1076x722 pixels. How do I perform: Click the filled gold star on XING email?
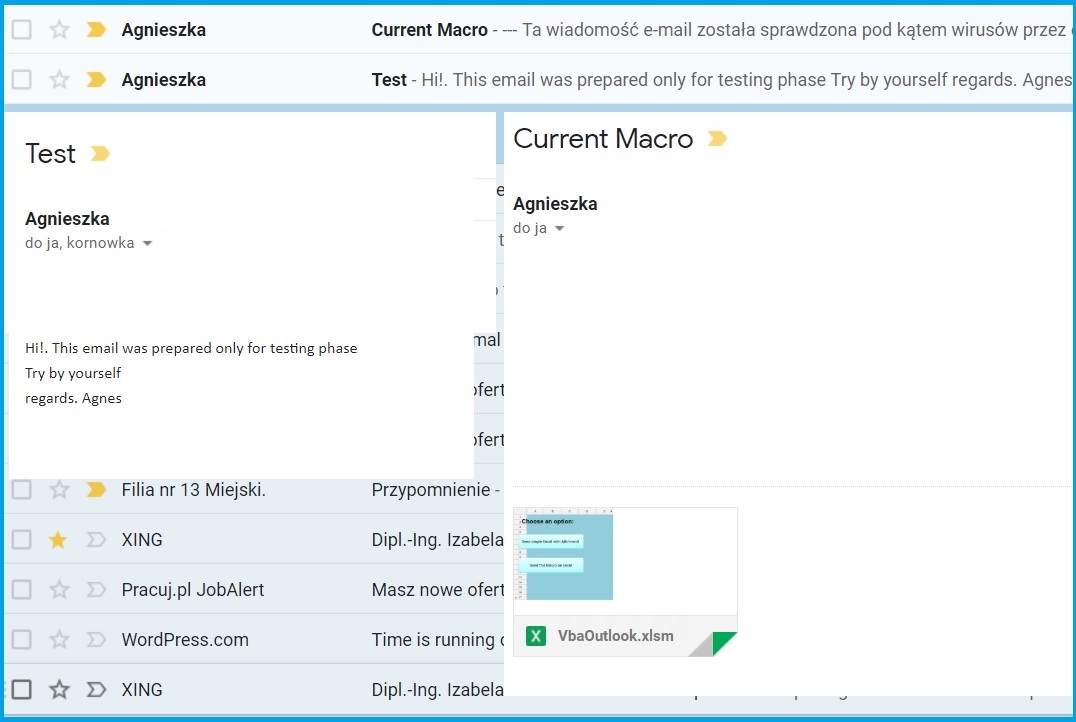click(x=59, y=540)
